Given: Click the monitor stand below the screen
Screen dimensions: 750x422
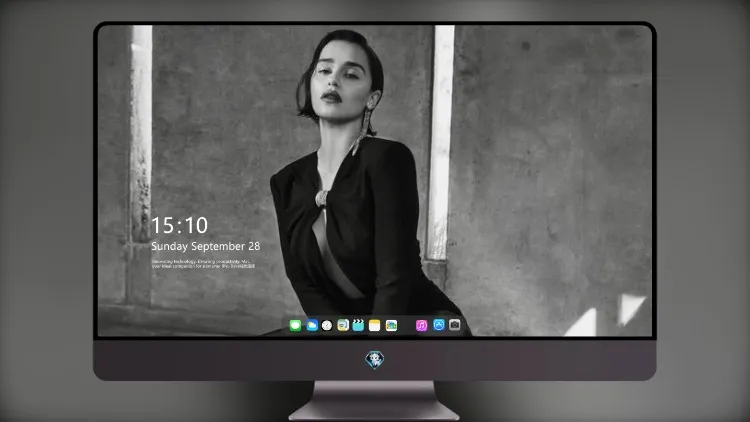Looking at the screenshot, I should tap(374, 401).
